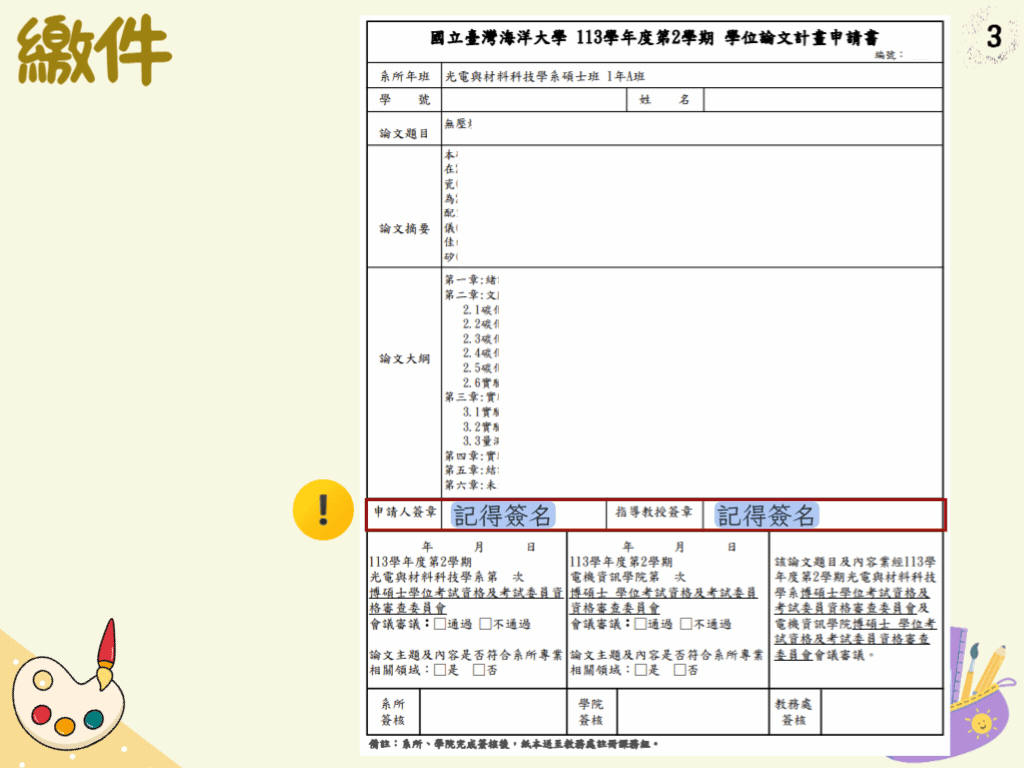Click the 系所簽核 label
The width and height of the screenshot is (1024, 768).
point(393,712)
